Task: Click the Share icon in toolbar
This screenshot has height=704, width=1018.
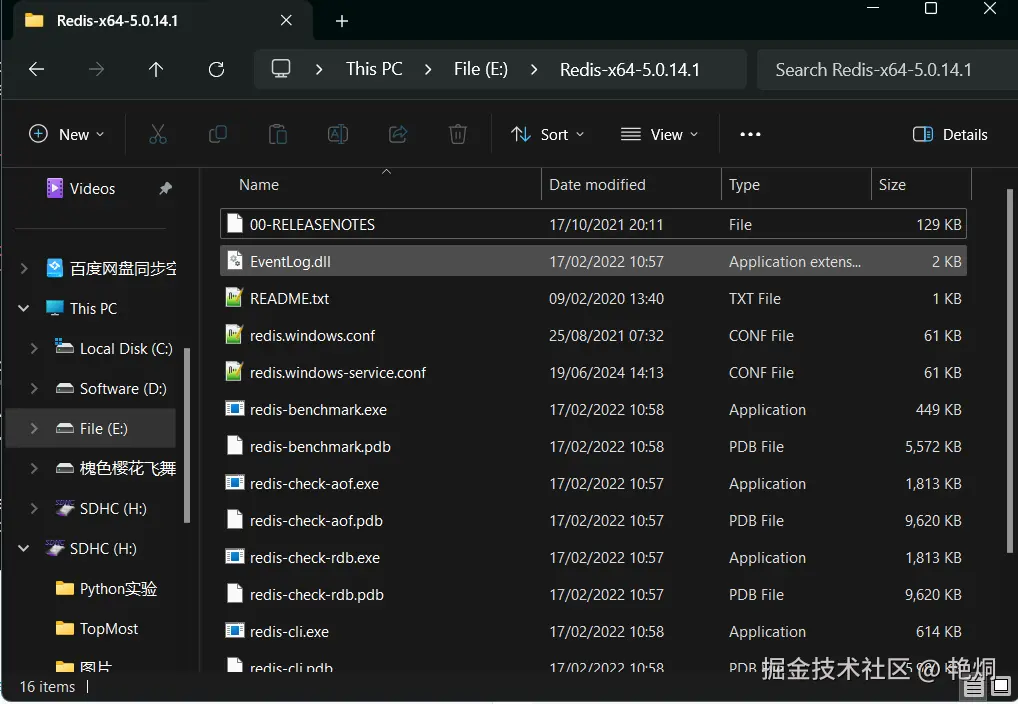Action: pyautogui.click(x=398, y=134)
